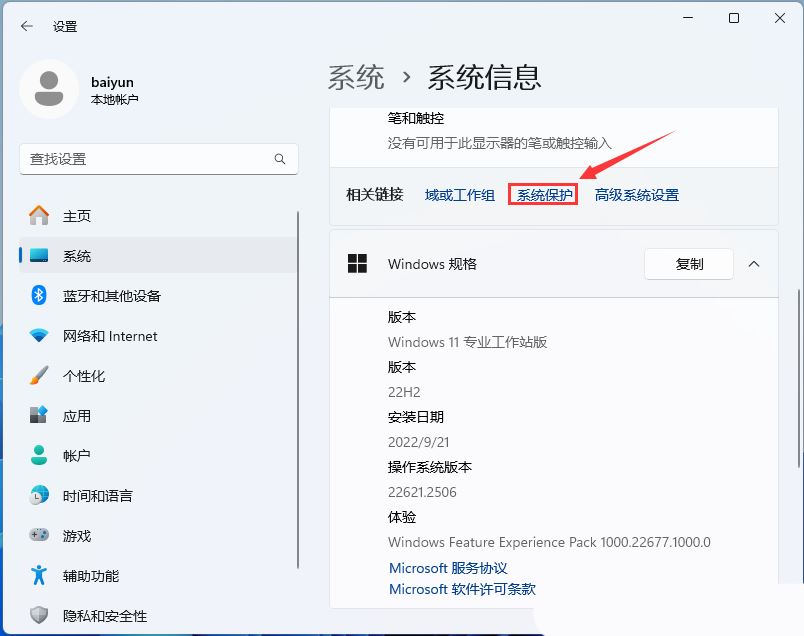804x636 pixels.
Task: Click the Wi-Fi icon for 网络和 Internet
Action: (x=37, y=336)
